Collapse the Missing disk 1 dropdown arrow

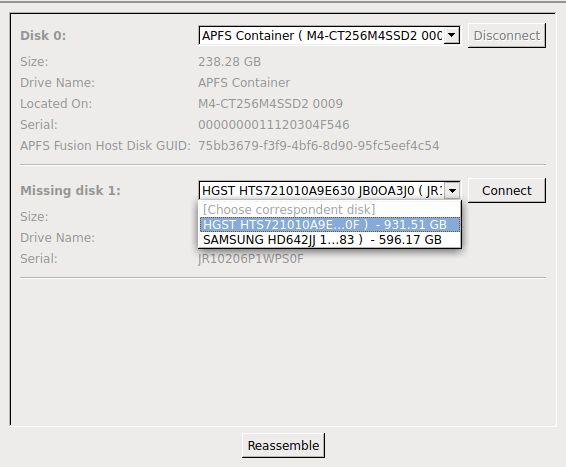[452, 190]
